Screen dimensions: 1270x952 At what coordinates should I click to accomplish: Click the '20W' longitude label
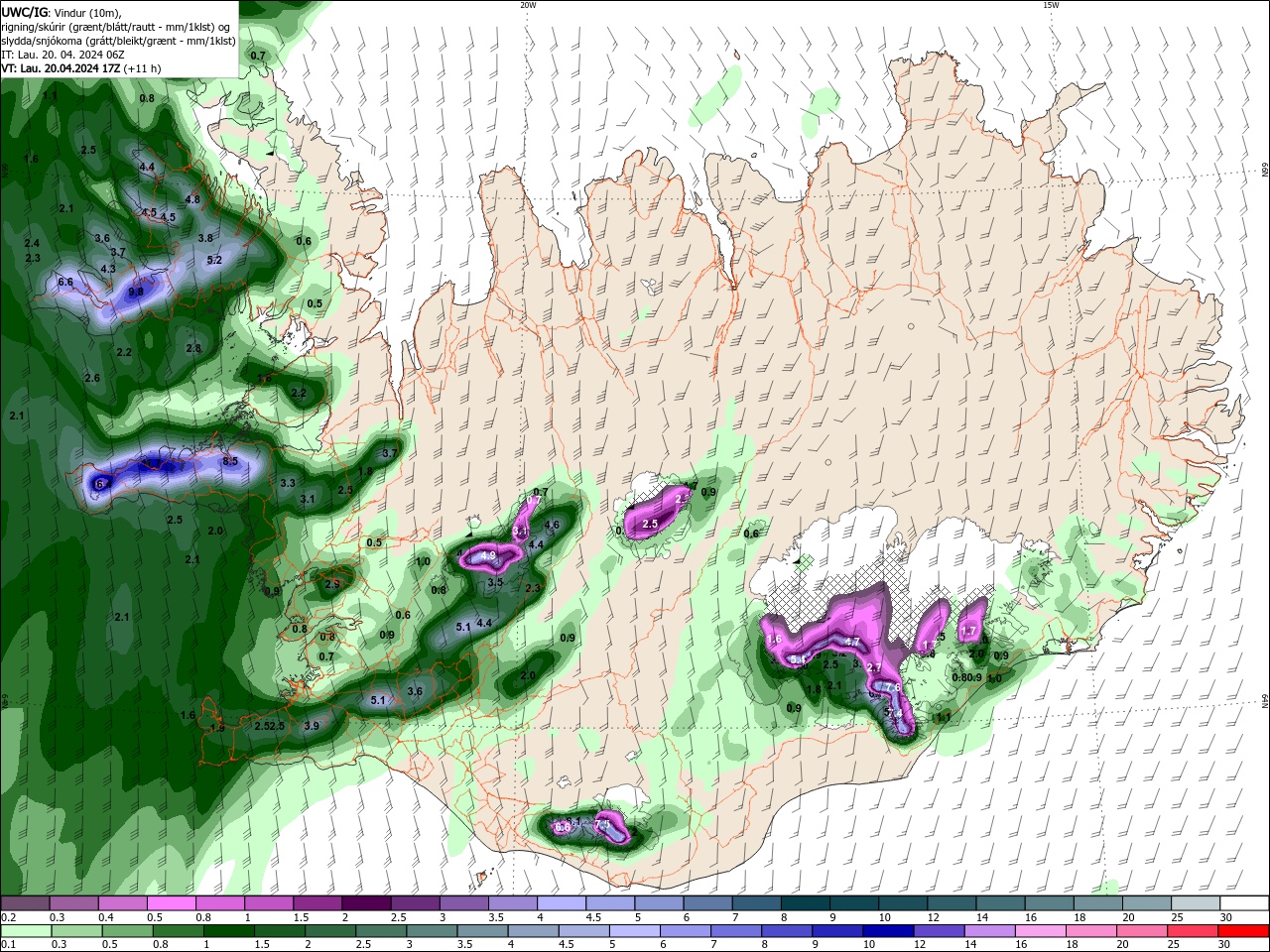coord(528,5)
